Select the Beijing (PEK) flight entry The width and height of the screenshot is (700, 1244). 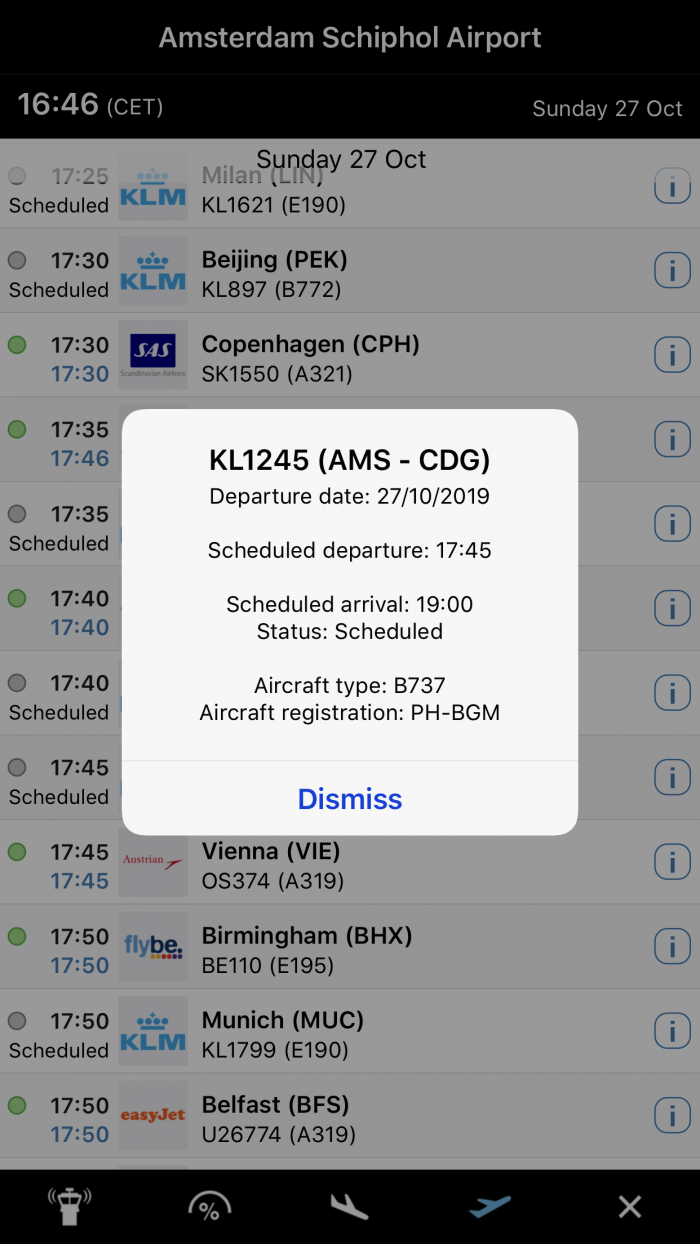point(350,270)
